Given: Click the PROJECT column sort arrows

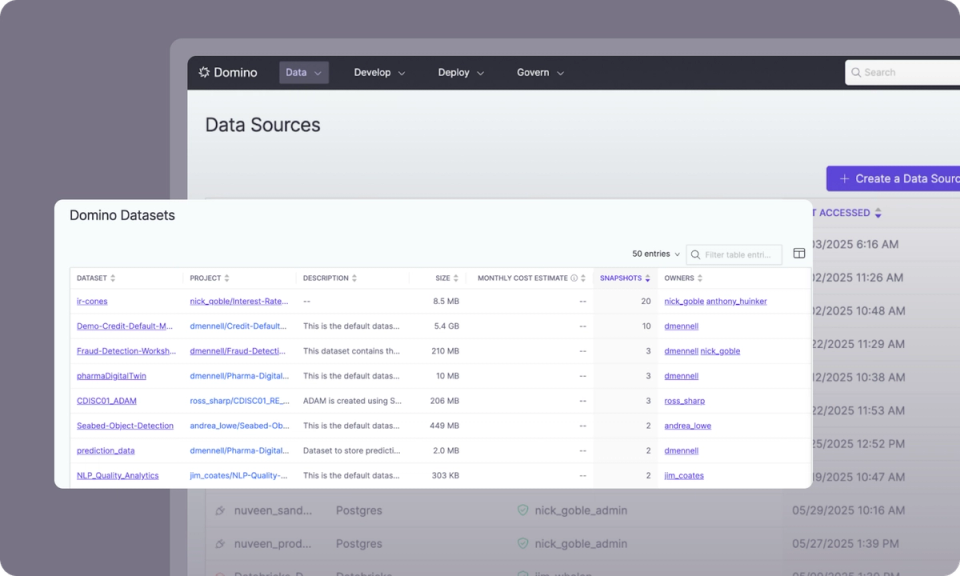Looking at the screenshot, I should (x=226, y=278).
